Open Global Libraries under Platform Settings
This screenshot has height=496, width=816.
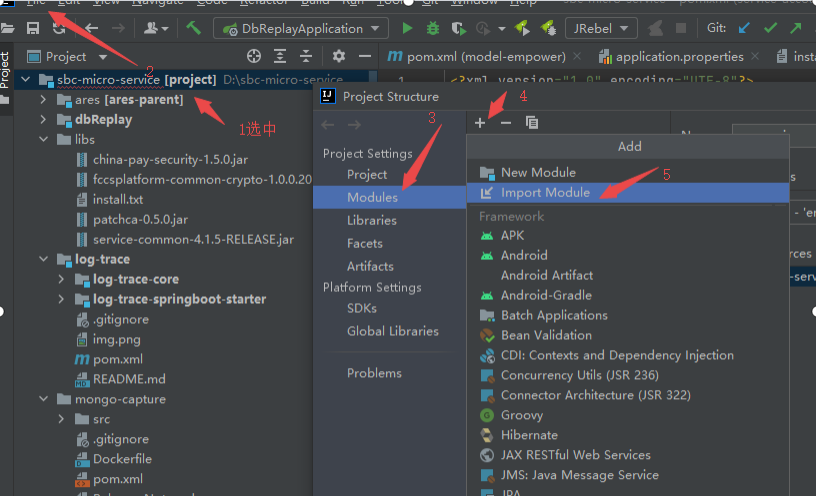click(393, 331)
